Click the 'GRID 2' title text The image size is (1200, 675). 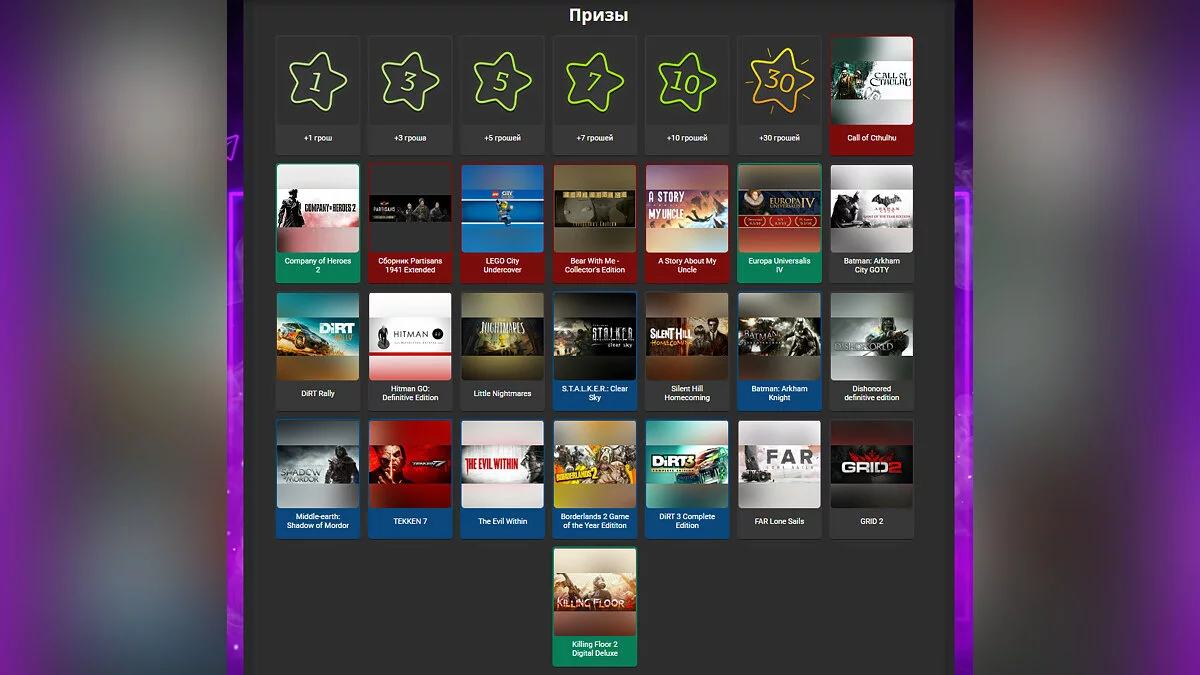tap(872, 521)
